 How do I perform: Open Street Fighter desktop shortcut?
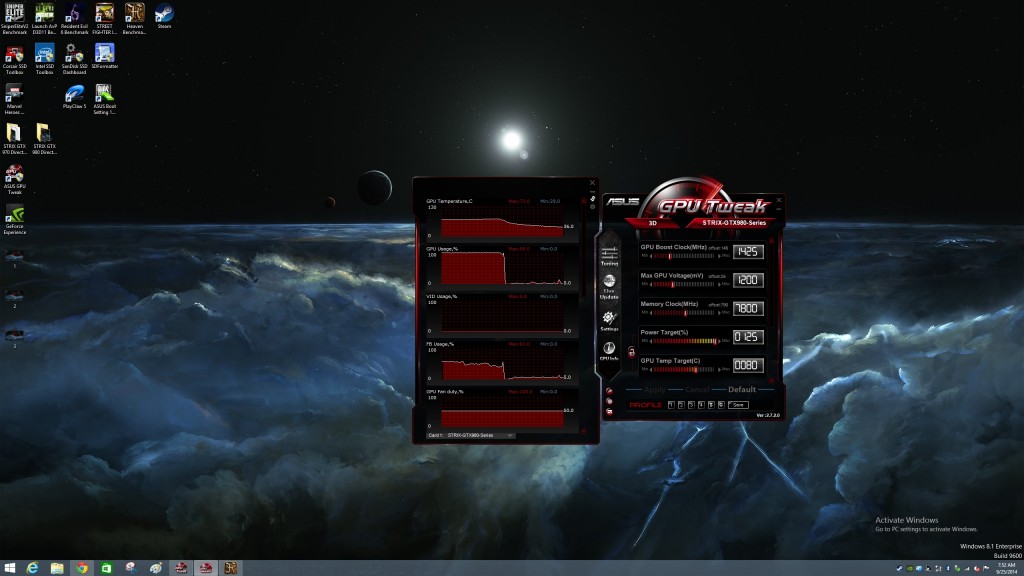[104, 18]
